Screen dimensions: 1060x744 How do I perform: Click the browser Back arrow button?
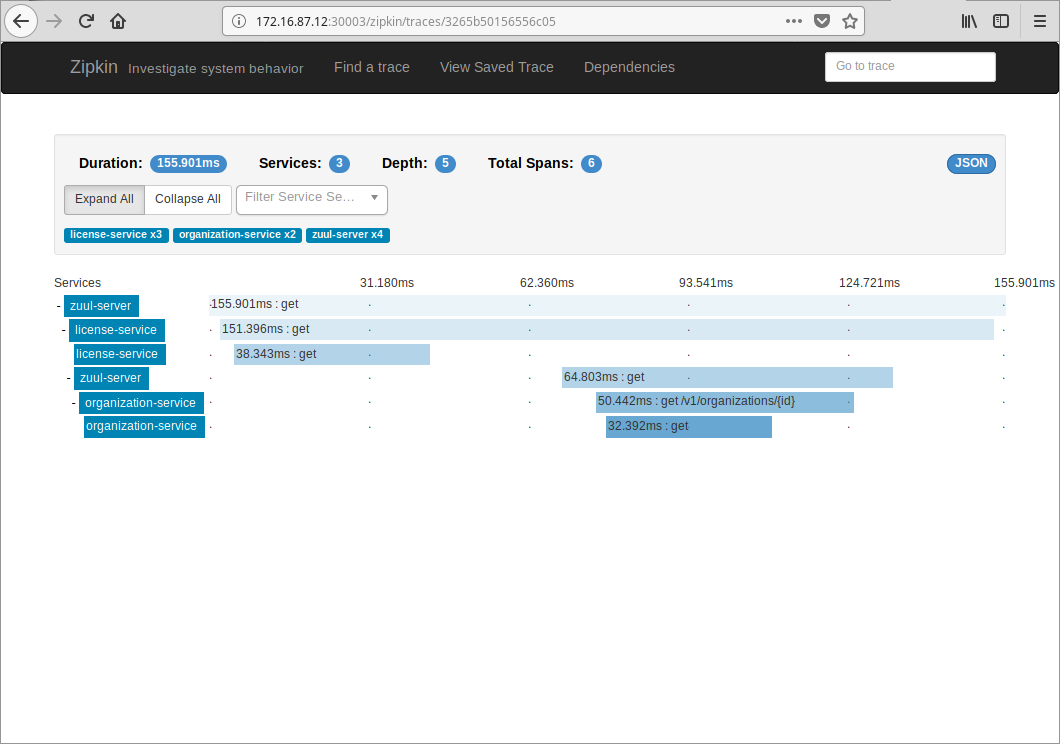coord(21,22)
